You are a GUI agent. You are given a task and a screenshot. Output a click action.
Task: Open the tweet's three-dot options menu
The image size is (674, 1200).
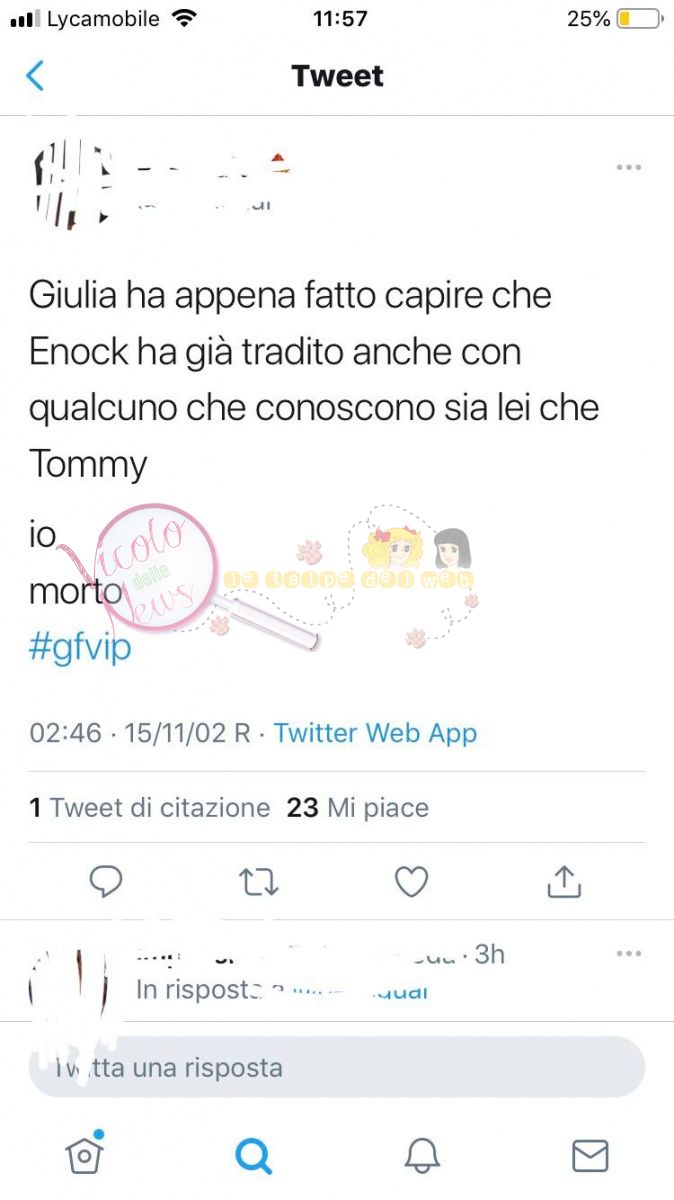(x=628, y=167)
